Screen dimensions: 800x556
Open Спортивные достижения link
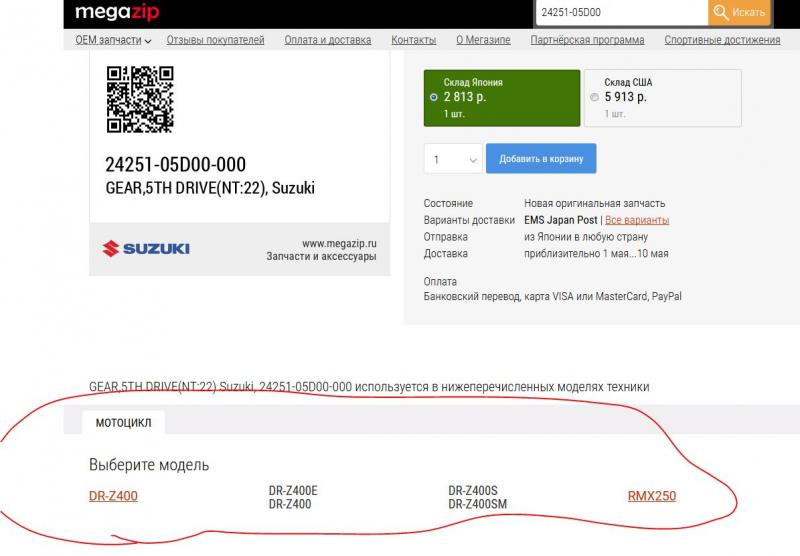[722, 40]
